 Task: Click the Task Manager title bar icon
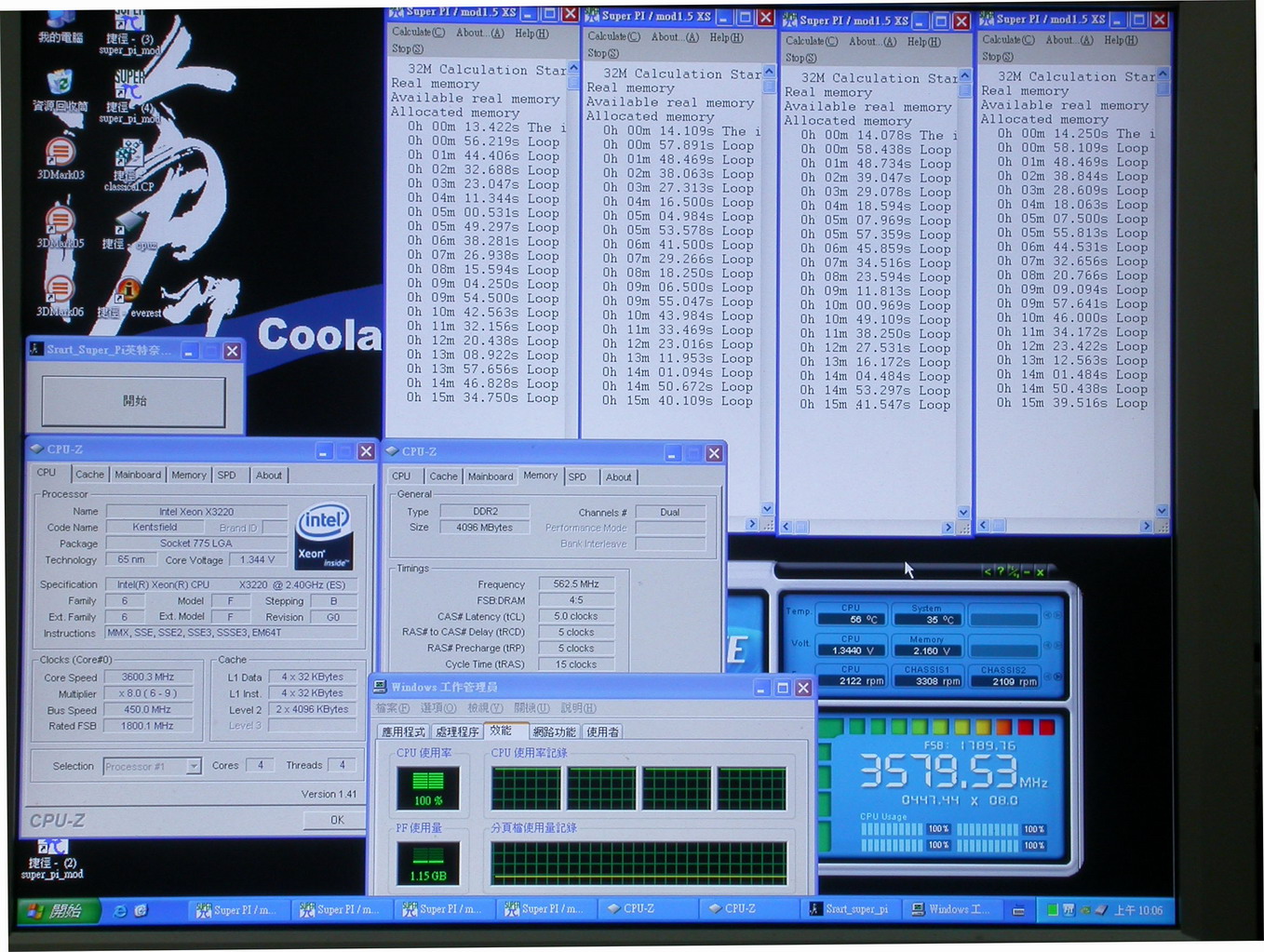(x=380, y=687)
